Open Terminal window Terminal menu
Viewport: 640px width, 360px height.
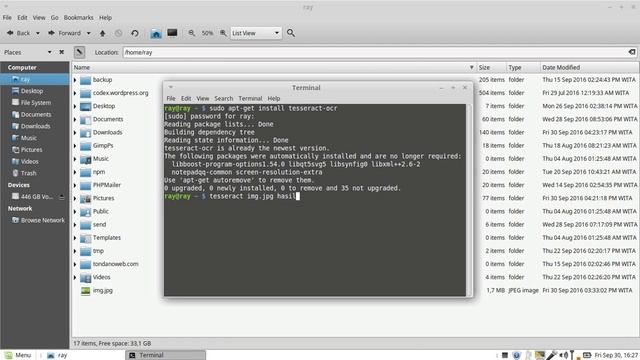(250, 98)
